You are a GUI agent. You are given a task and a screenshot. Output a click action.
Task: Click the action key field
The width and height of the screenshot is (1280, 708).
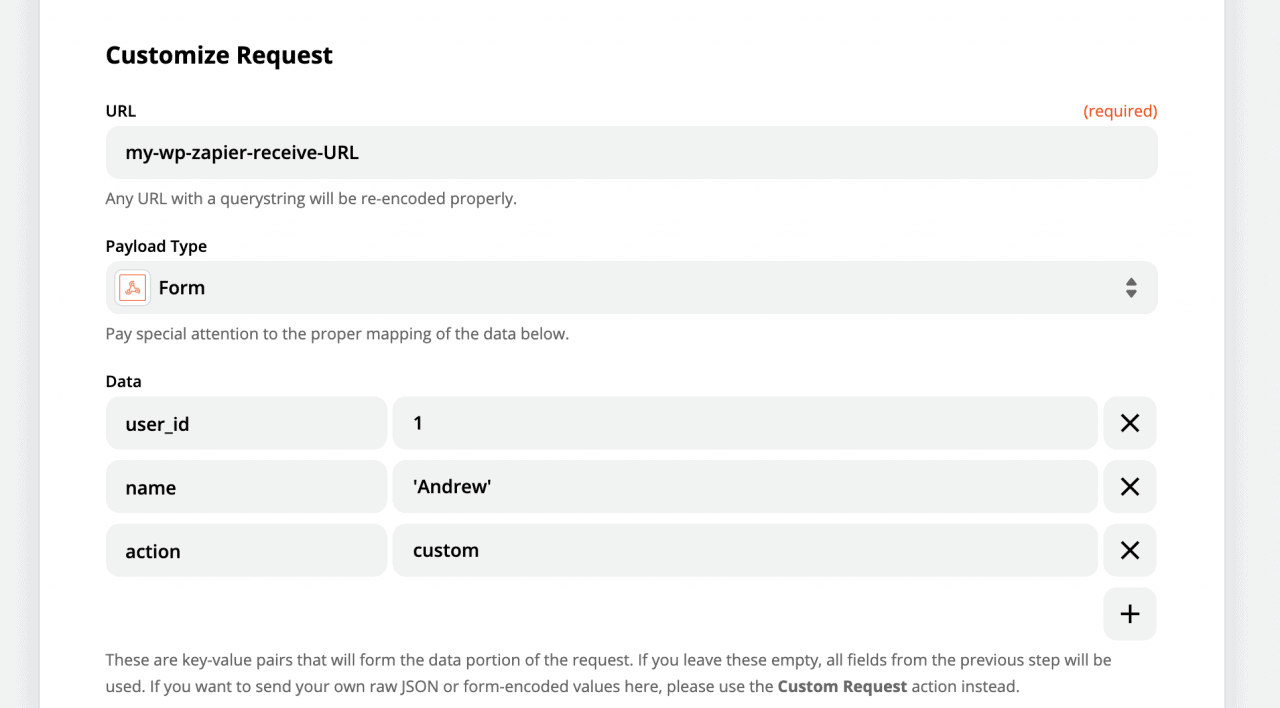[x=246, y=550]
